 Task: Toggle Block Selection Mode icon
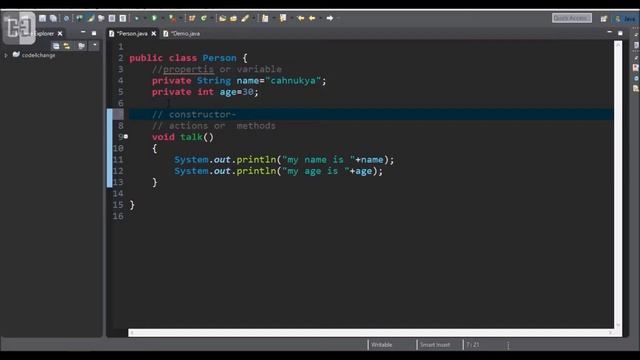[x=112, y=18]
